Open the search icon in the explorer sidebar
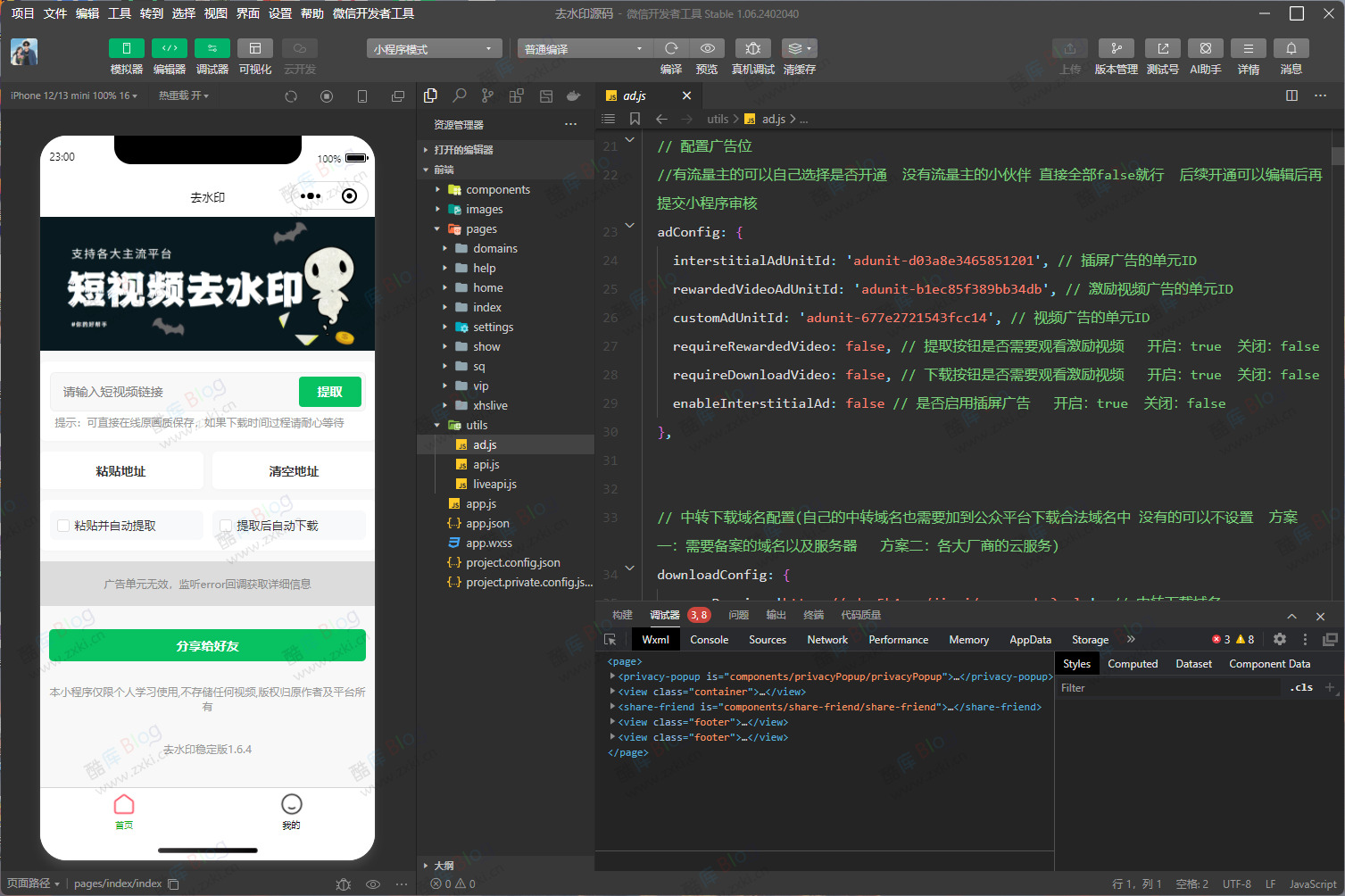Screen dimensions: 1345x896 (459, 95)
